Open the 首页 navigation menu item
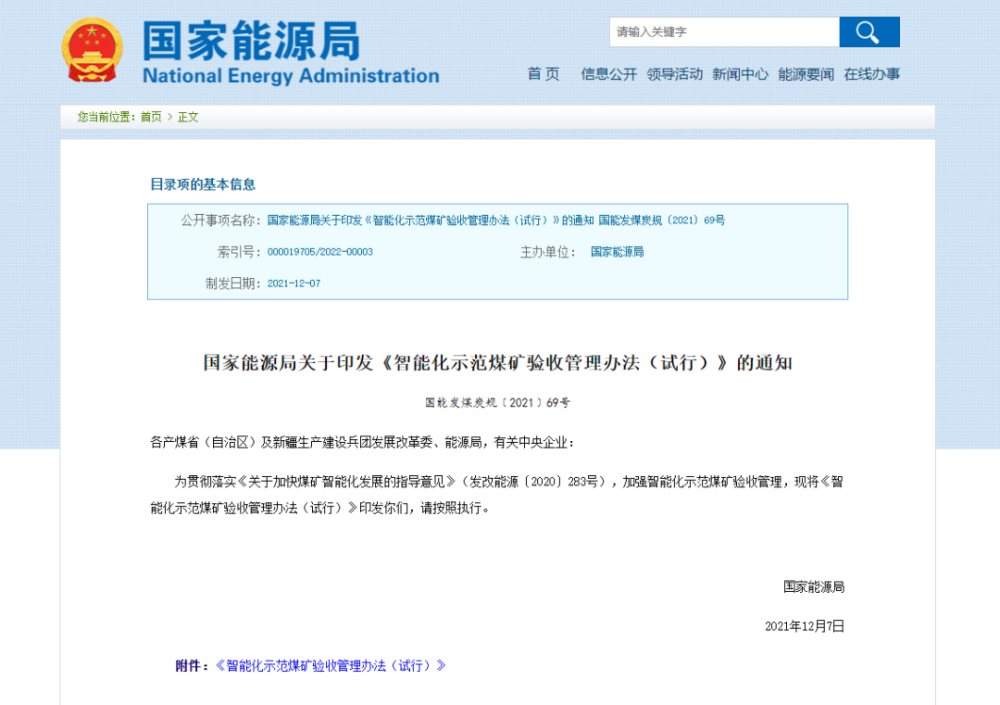This screenshot has width=1000, height=705. (x=543, y=74)
